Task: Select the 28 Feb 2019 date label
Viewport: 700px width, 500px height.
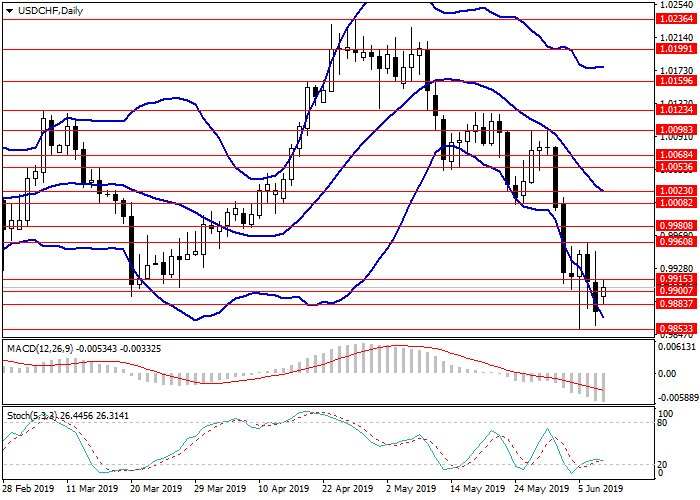Action: [27, 490]
